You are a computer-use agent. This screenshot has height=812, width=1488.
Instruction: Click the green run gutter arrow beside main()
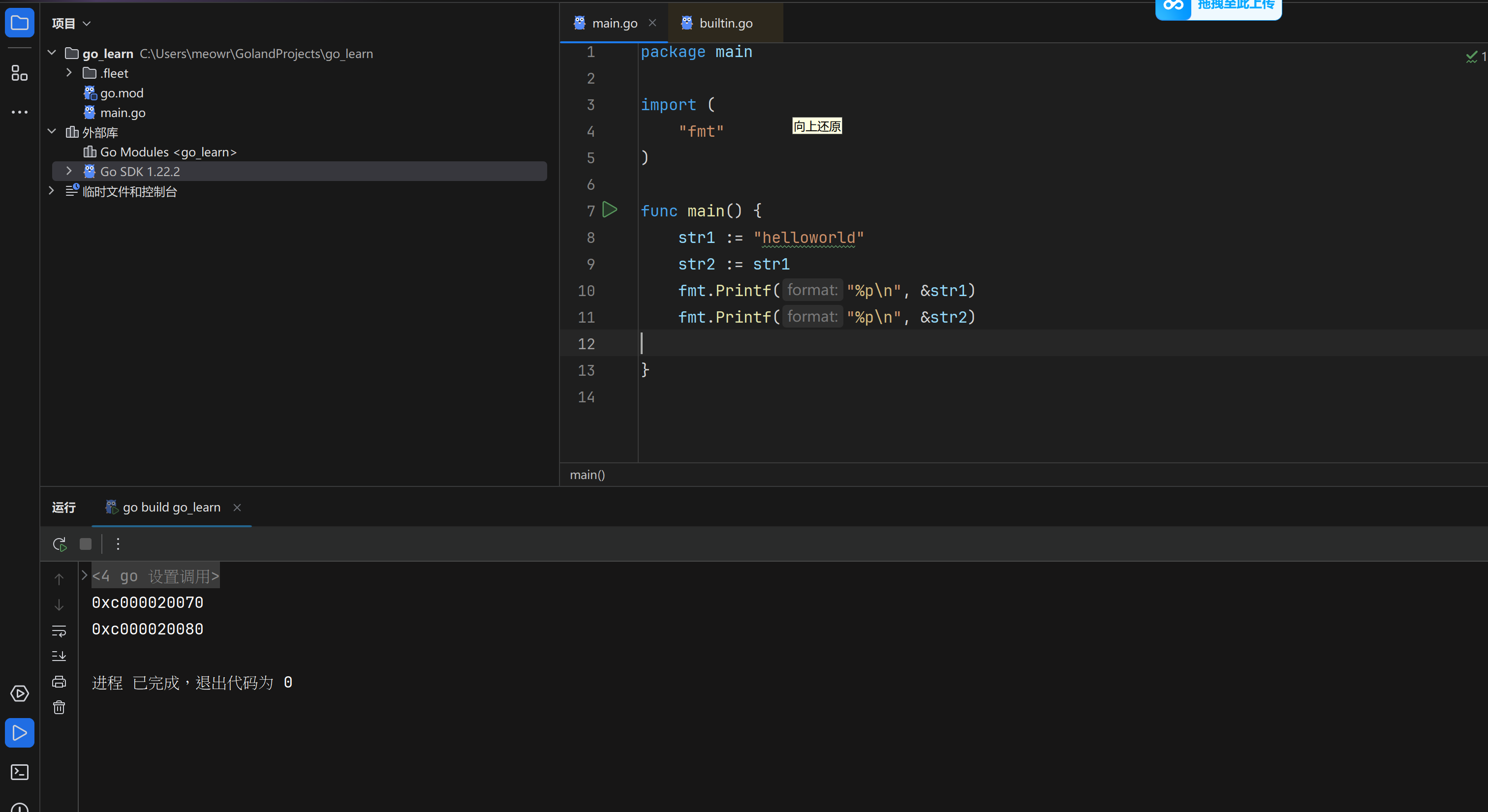click(x=609, y=210)
